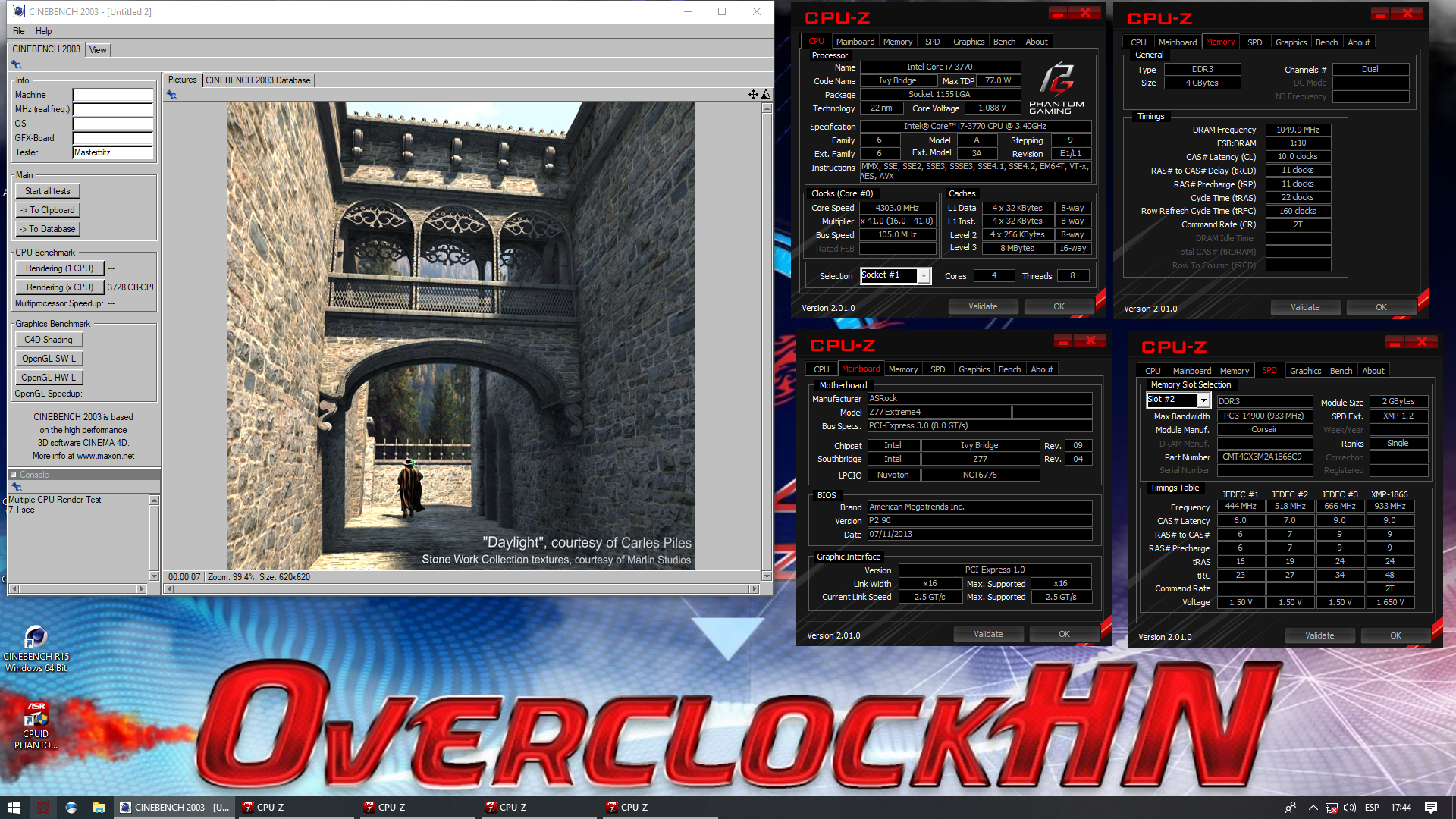Click the pin icon in the Console panel

pyautogui.click(x=16, y=487)
